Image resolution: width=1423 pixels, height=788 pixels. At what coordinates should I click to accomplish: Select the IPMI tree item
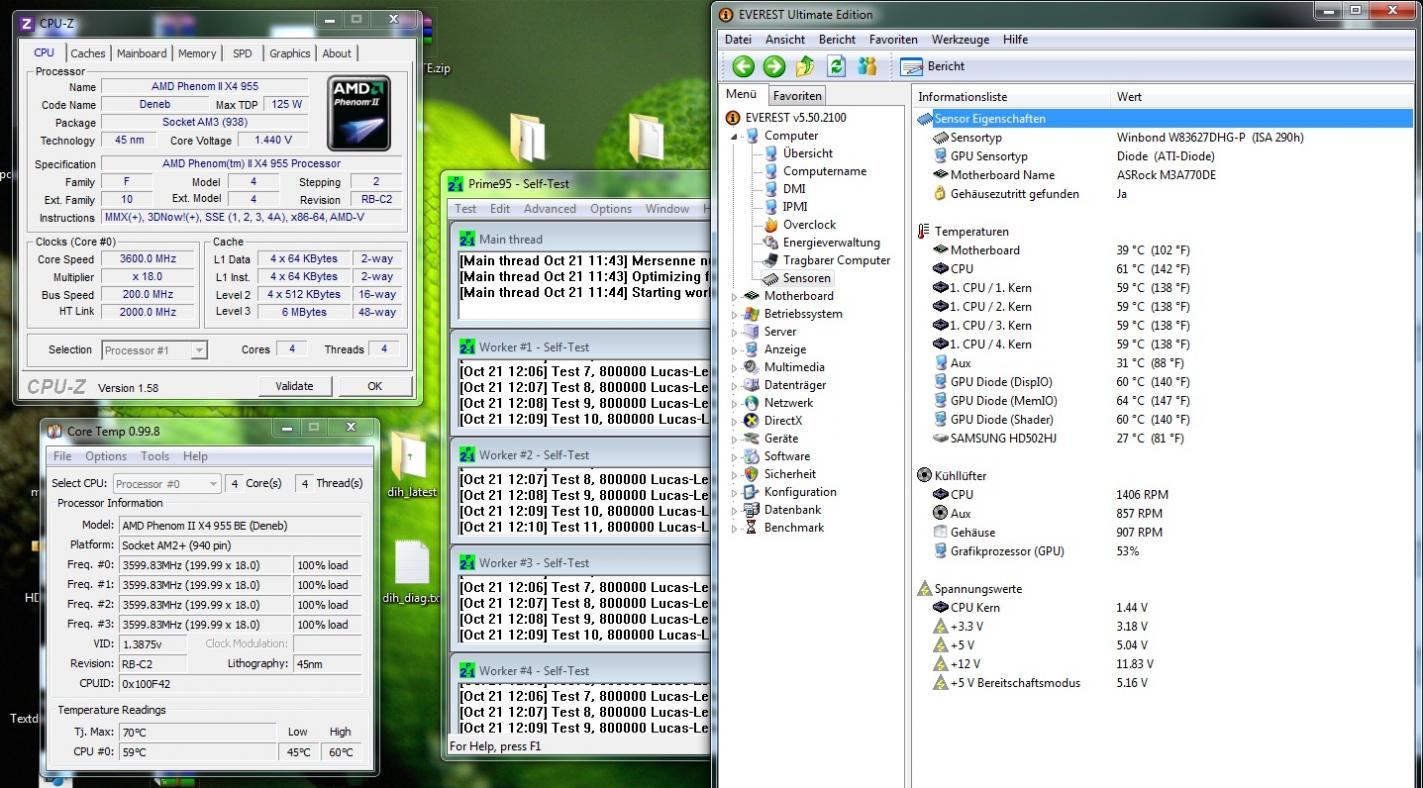(795, 207)
